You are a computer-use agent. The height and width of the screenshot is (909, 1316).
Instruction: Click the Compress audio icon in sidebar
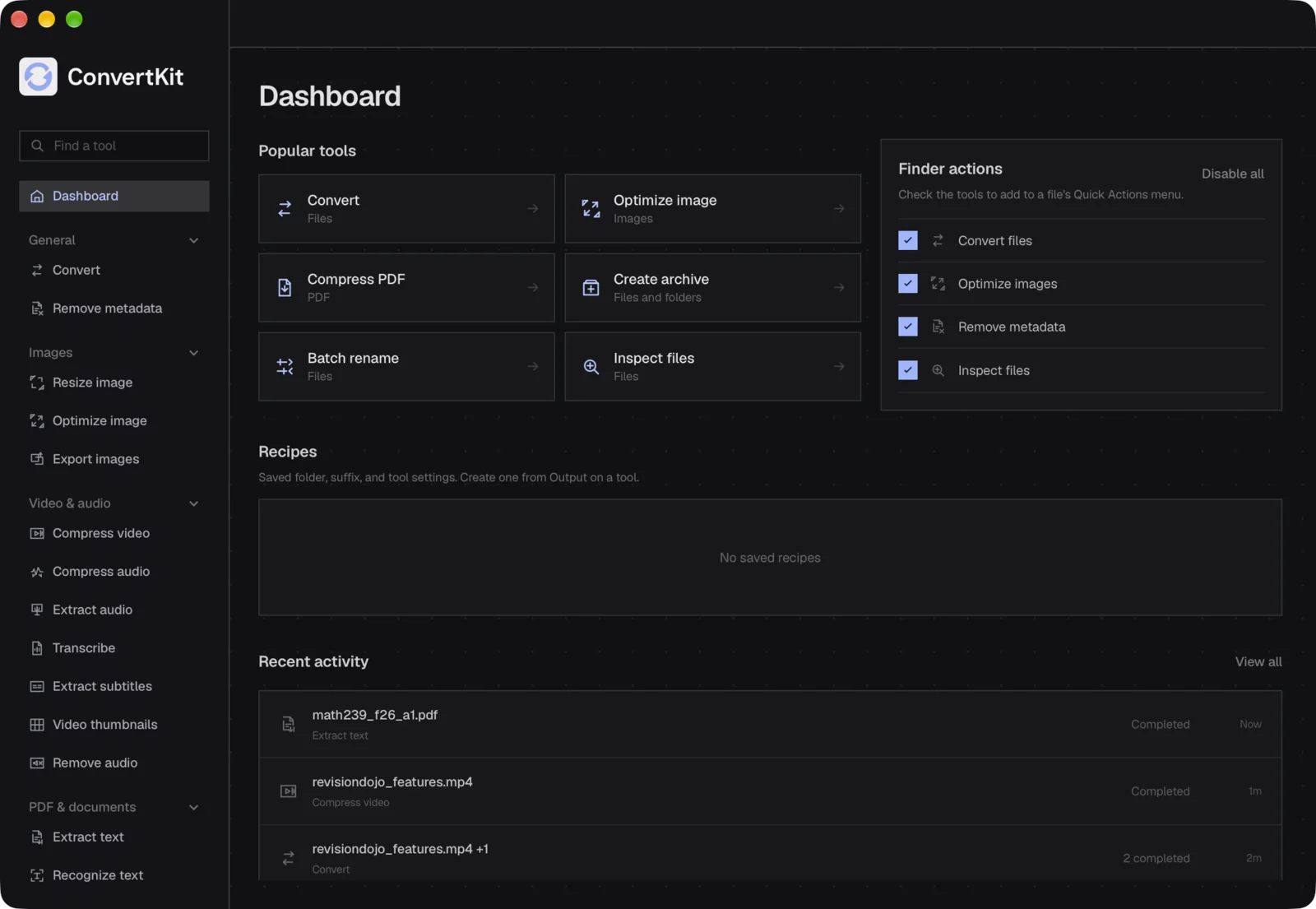tap(37, 572)
